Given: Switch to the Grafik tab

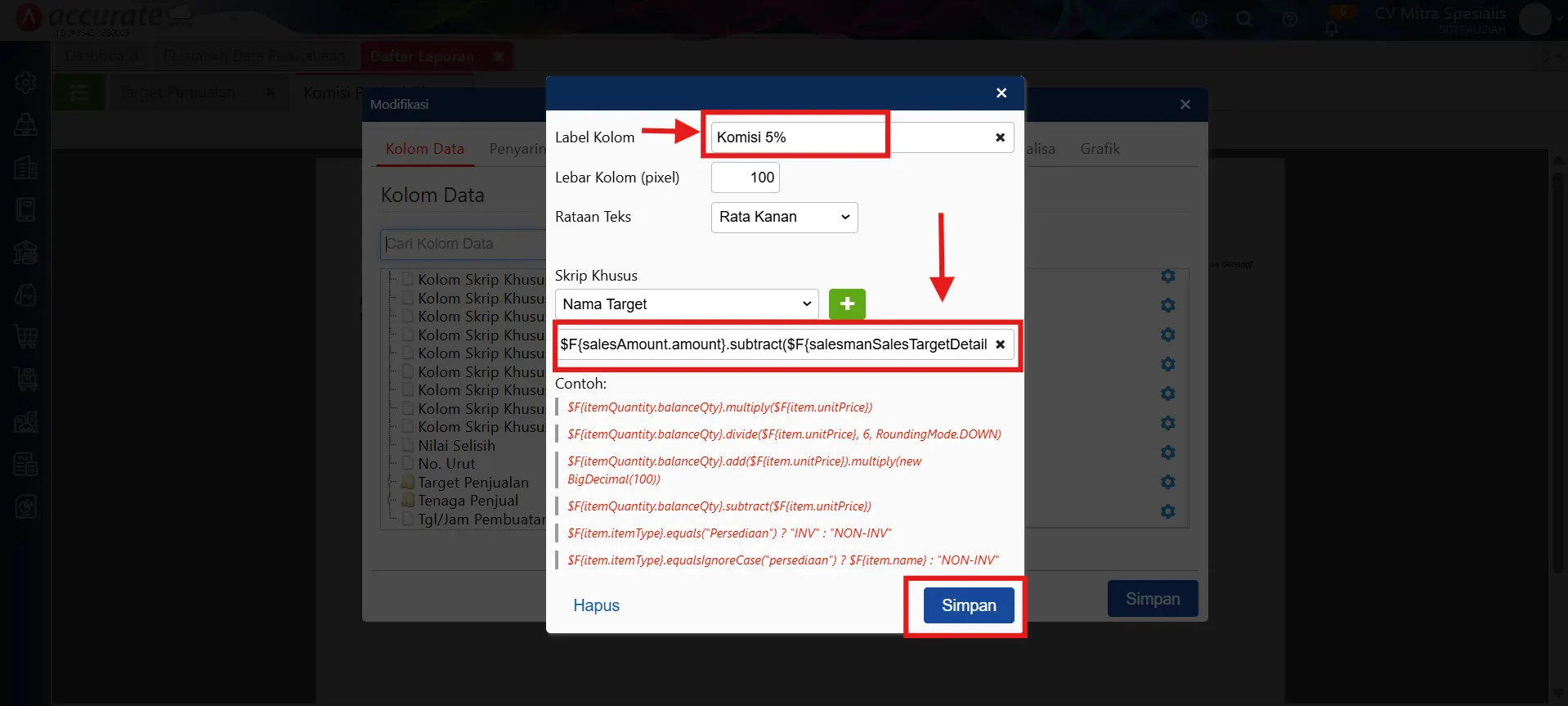Looking at the screenshot, I should [1100, 149].
